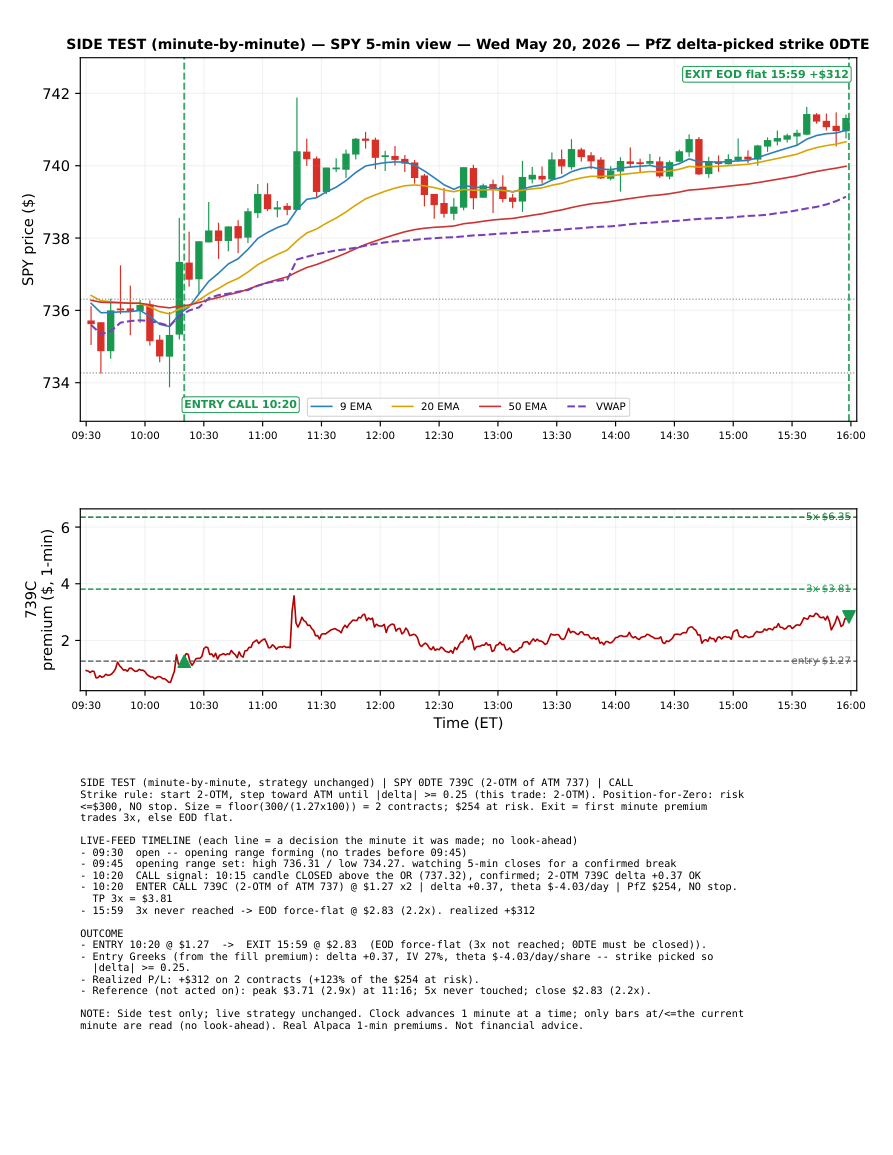
Task: Click the '10:20 ENTER CALL 739C' timeline line
Action: (x=409, y=887)
